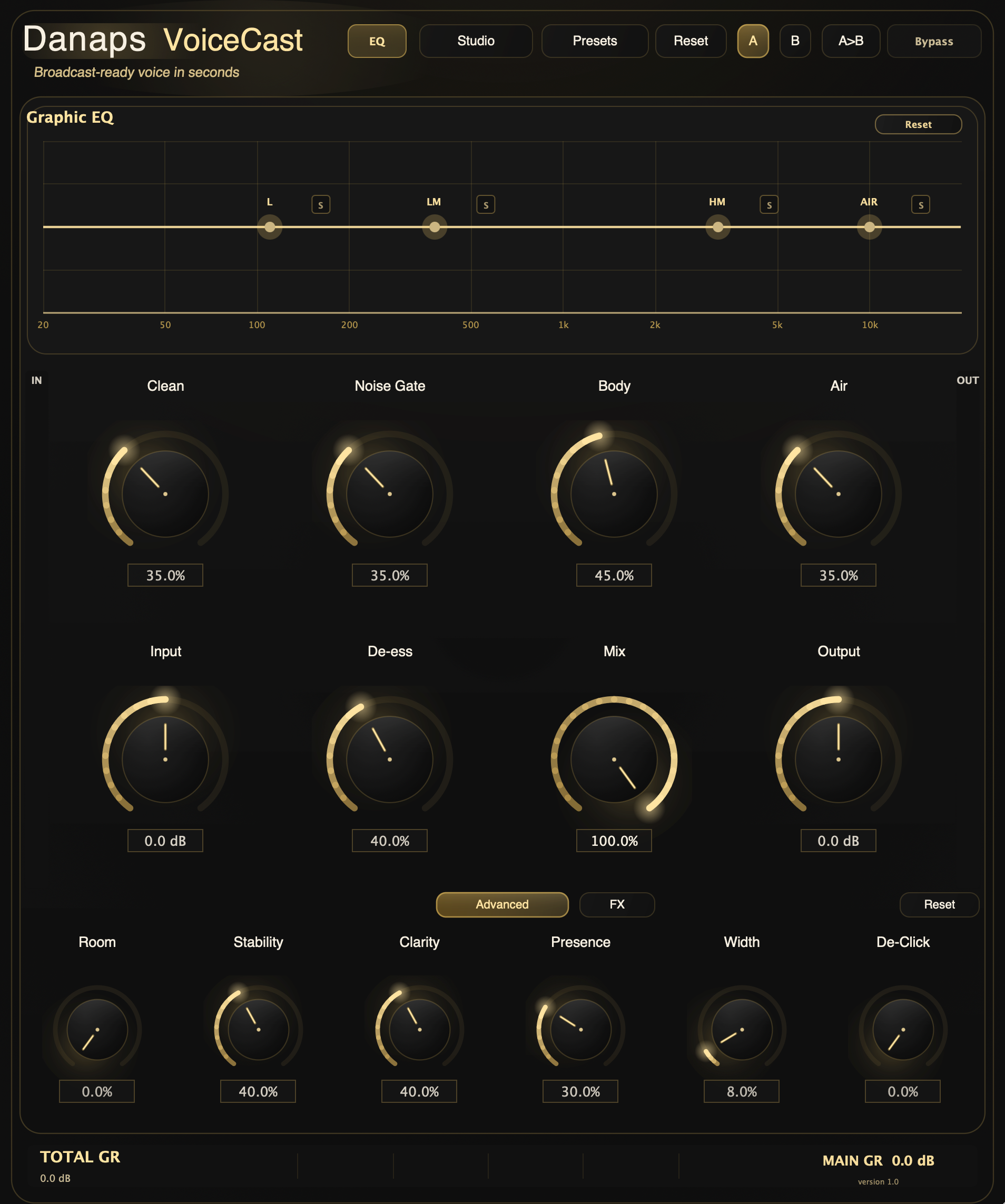
Task: Toggle solo for the HM band
Action: (769, 205)
